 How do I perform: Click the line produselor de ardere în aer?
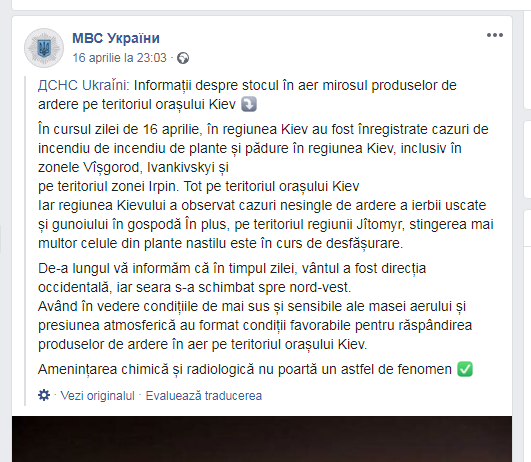click(203, 344)
